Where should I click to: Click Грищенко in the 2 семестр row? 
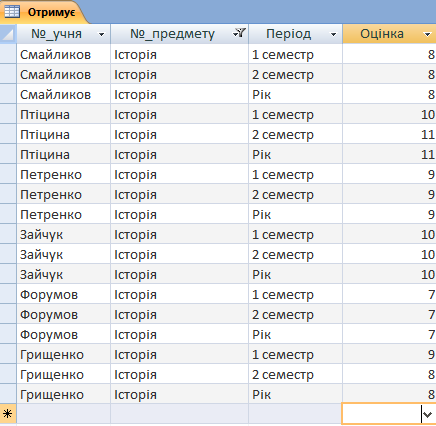pyautogui.click(x=52, y=375)
